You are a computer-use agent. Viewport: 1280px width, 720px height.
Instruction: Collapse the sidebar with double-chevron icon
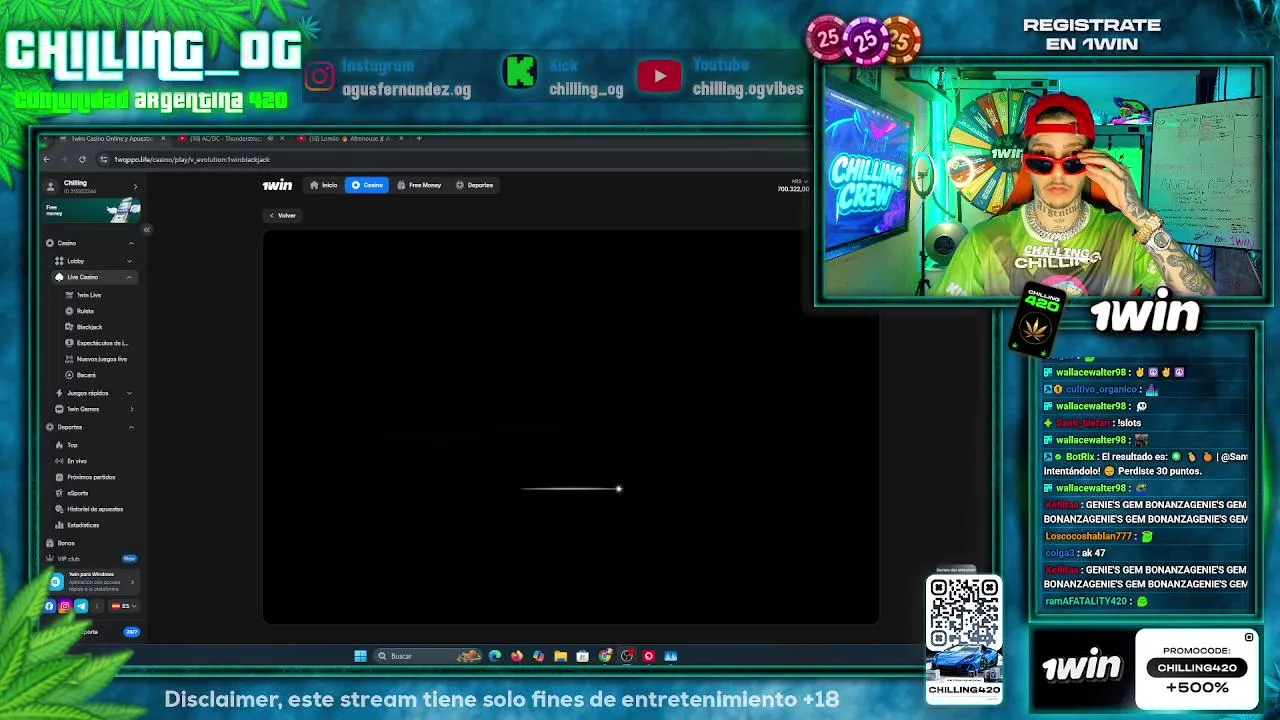point(146,230)
